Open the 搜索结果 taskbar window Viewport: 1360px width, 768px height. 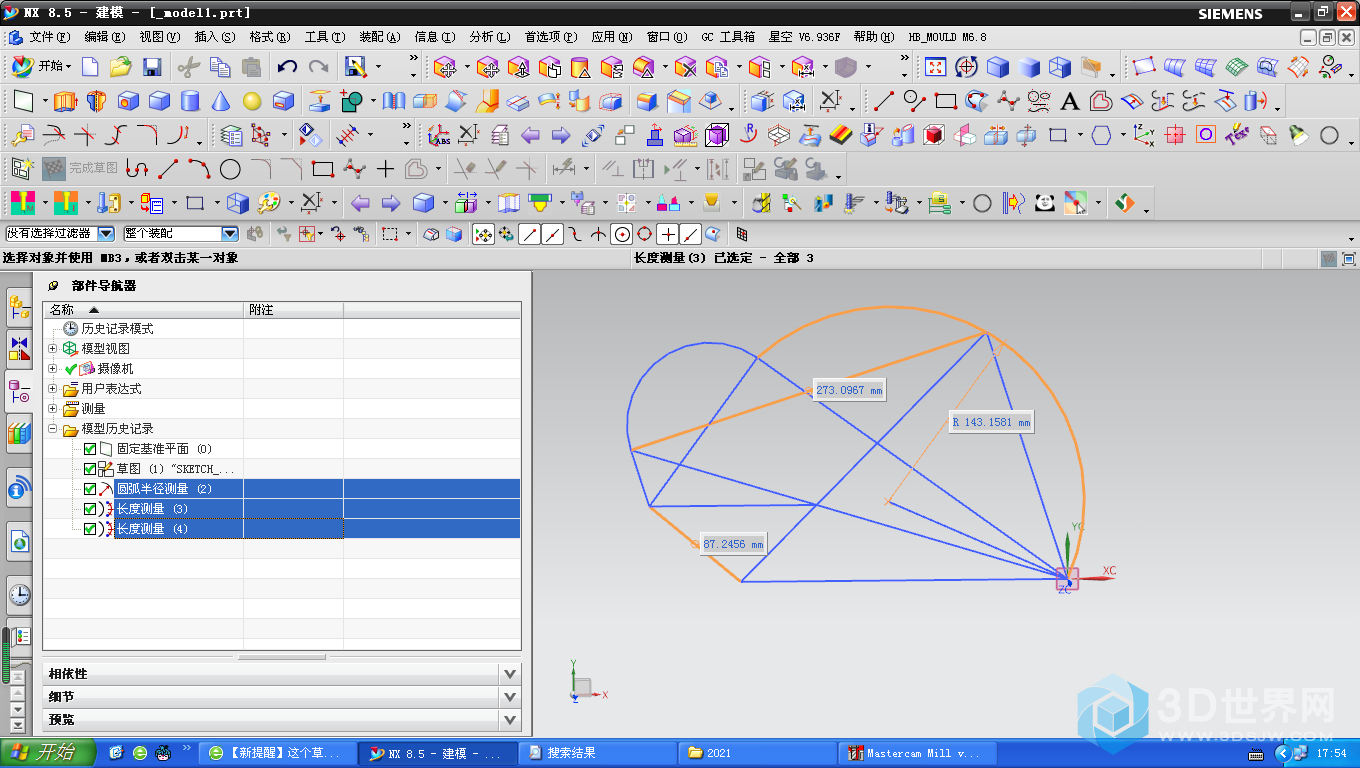click(x=598, y=753)
